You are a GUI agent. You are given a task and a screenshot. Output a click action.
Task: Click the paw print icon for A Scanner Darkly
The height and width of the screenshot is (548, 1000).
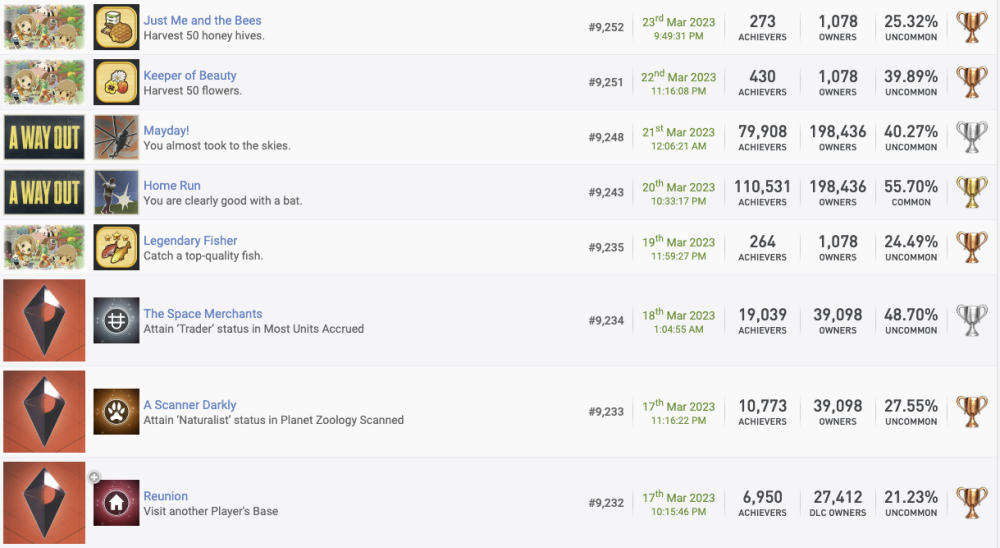click(116, 411)
